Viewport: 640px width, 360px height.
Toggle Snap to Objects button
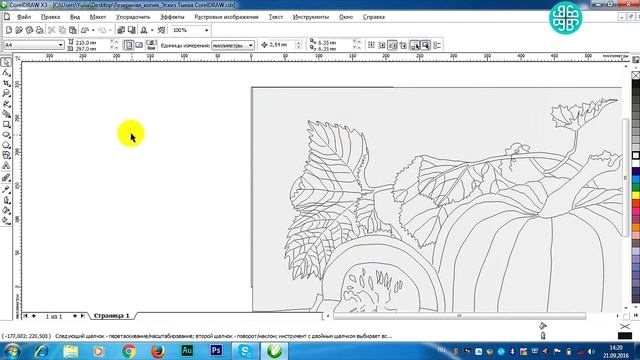[392, 45]
